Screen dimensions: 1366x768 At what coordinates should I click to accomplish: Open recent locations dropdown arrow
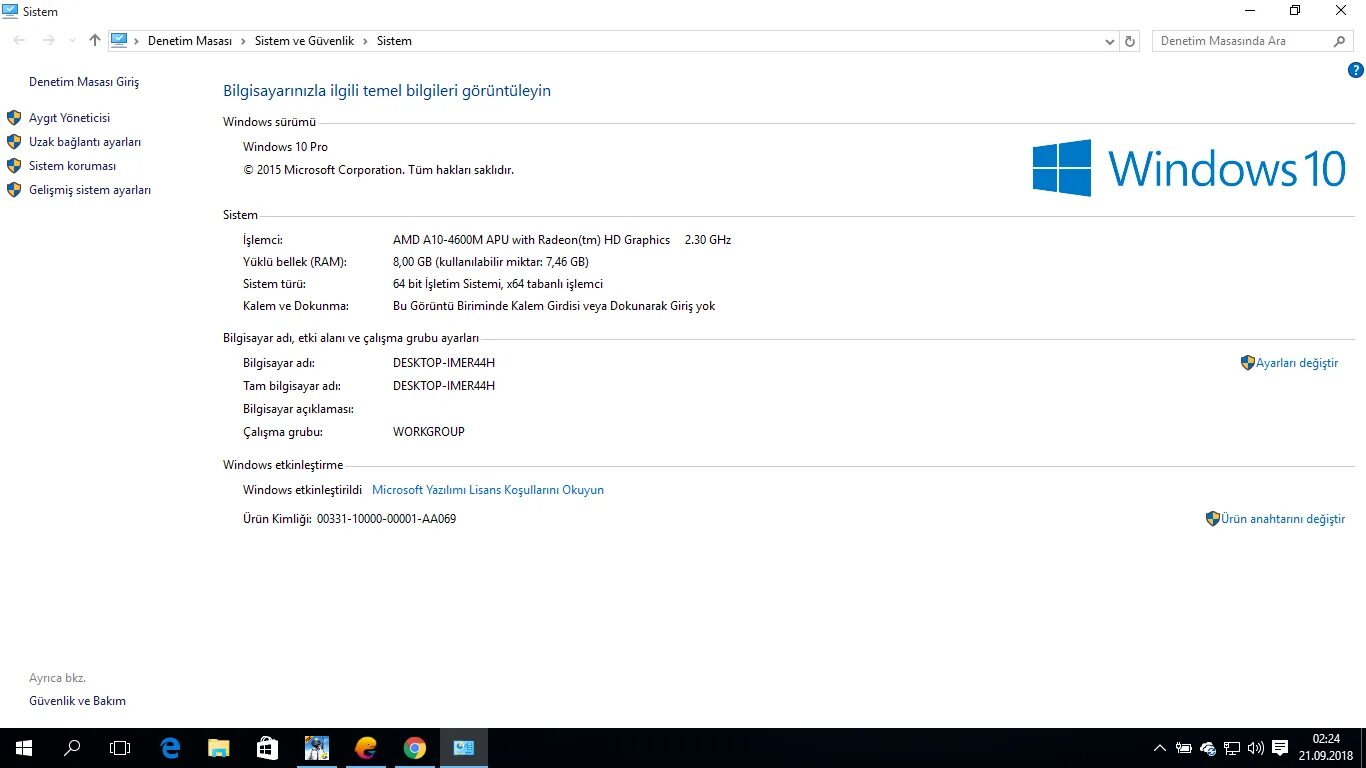tap(72, 41)
